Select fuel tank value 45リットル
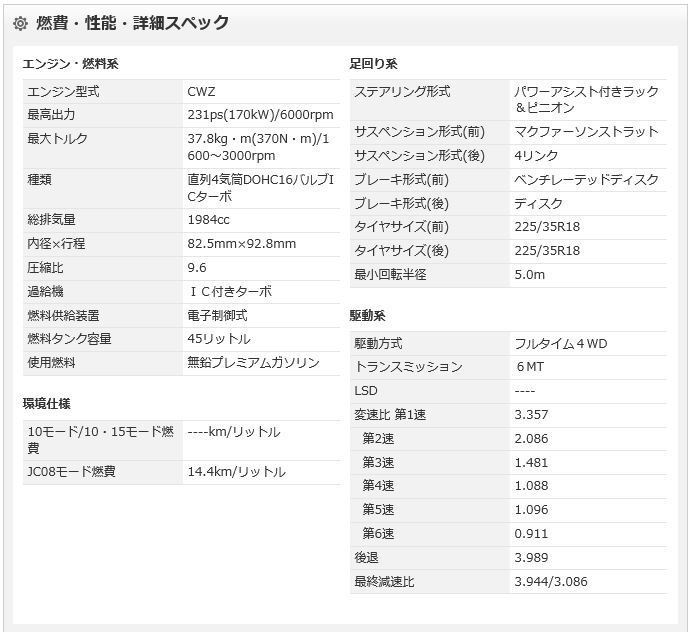688x632 pixels. click(219, 339)
